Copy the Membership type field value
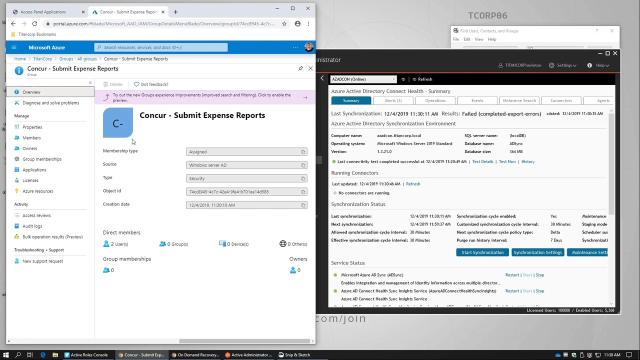 tap(303, 152)
